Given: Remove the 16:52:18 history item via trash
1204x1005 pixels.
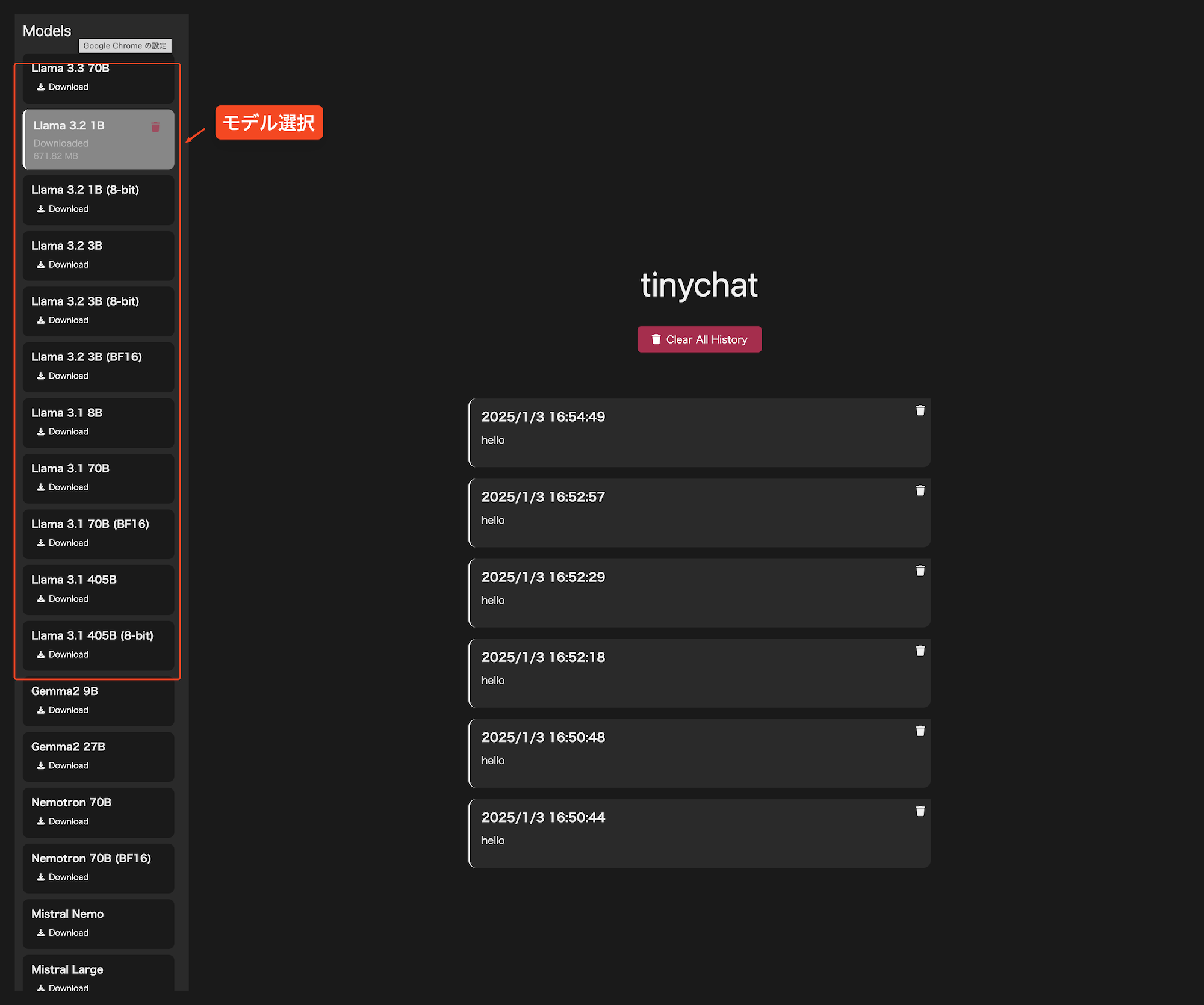Looking at the screenshot, I should 920,651.
